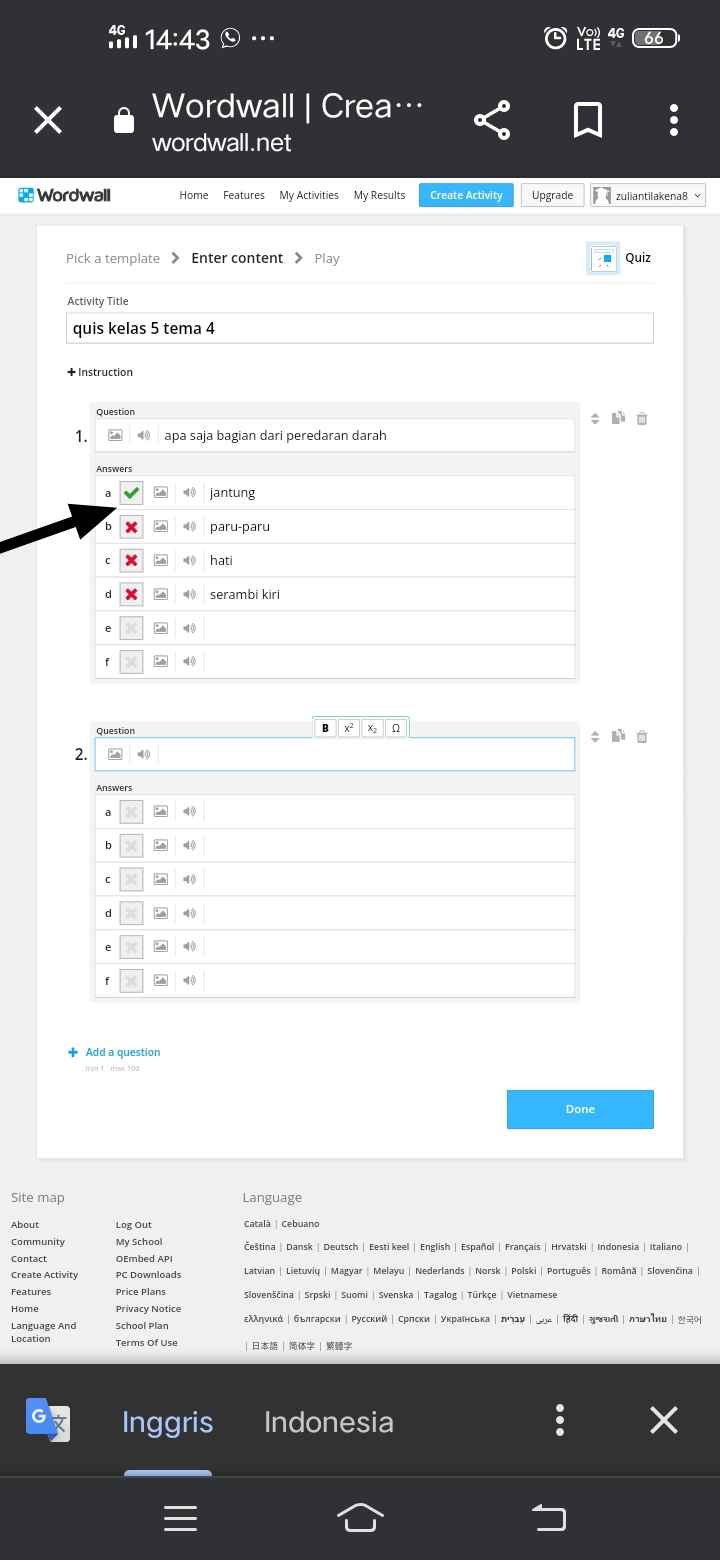
Task: Add sound to answer 'jantung'
Action: pyautogui.click(x=189, y=492)
